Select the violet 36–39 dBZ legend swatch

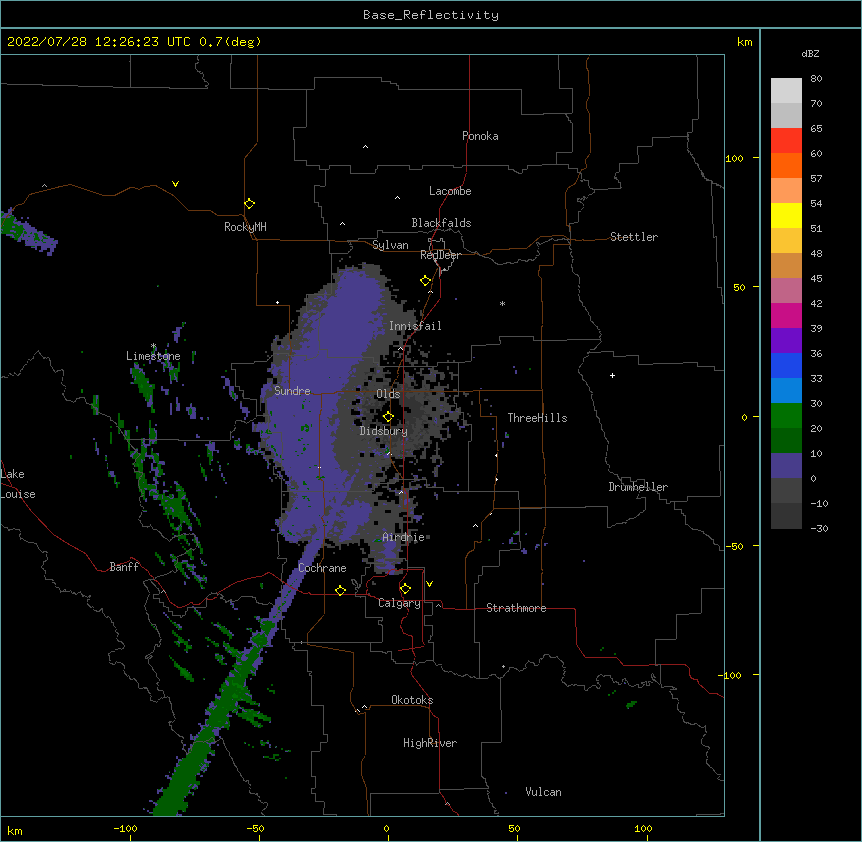click(x=786, y=341)
